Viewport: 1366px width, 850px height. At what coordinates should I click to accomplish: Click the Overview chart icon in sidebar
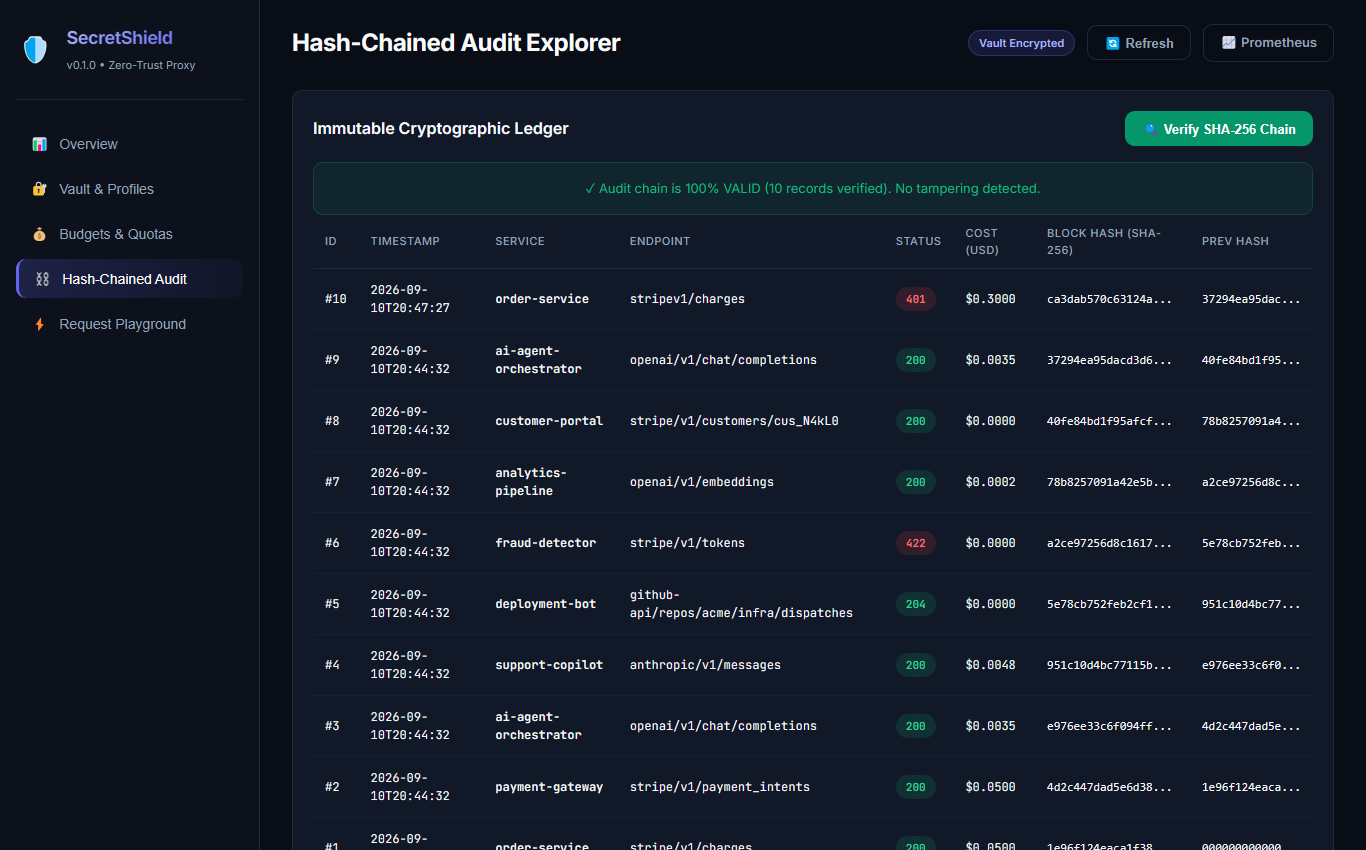coord(39,144)
